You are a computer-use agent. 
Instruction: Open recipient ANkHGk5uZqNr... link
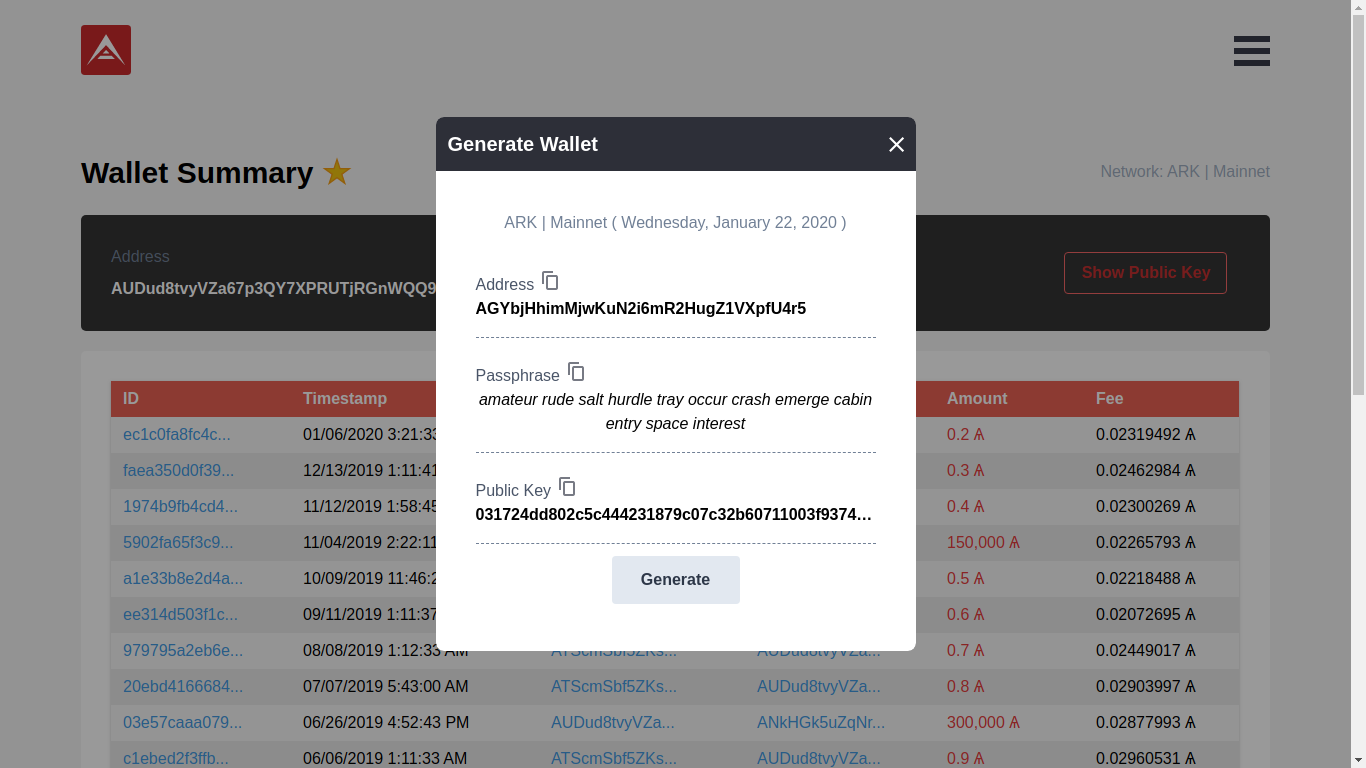(821, 723)
